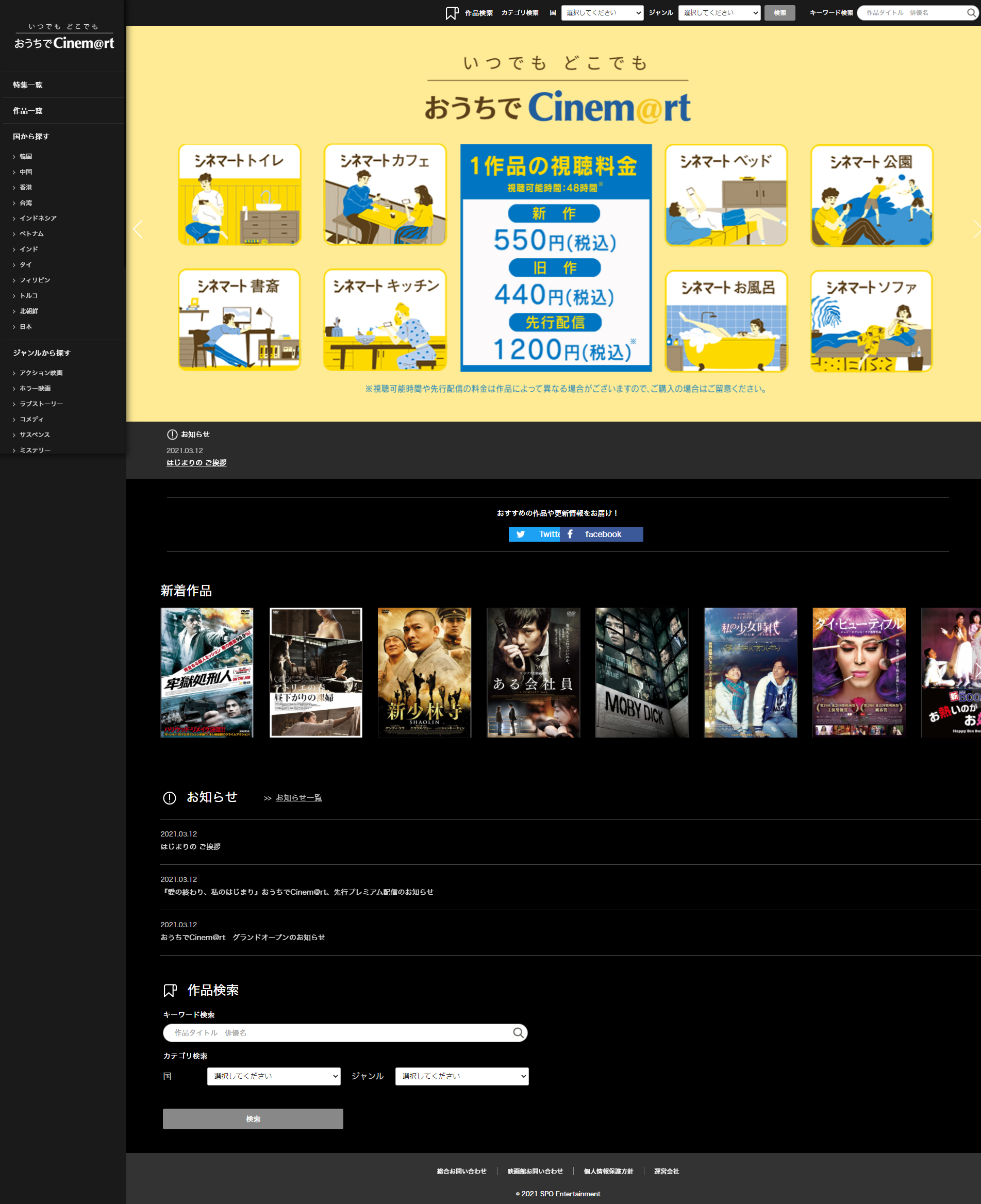The image size is (981, 1204).
Task: Open the underlined はじまりの ご挨拶 link
Action: pos(196,463)
